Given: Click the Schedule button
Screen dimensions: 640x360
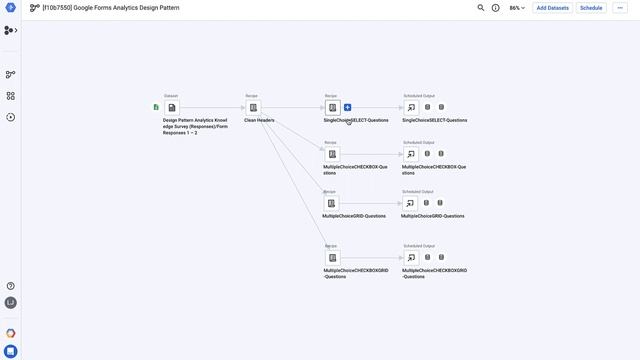Looking at the screenshot, I should [x=591, y=8].
